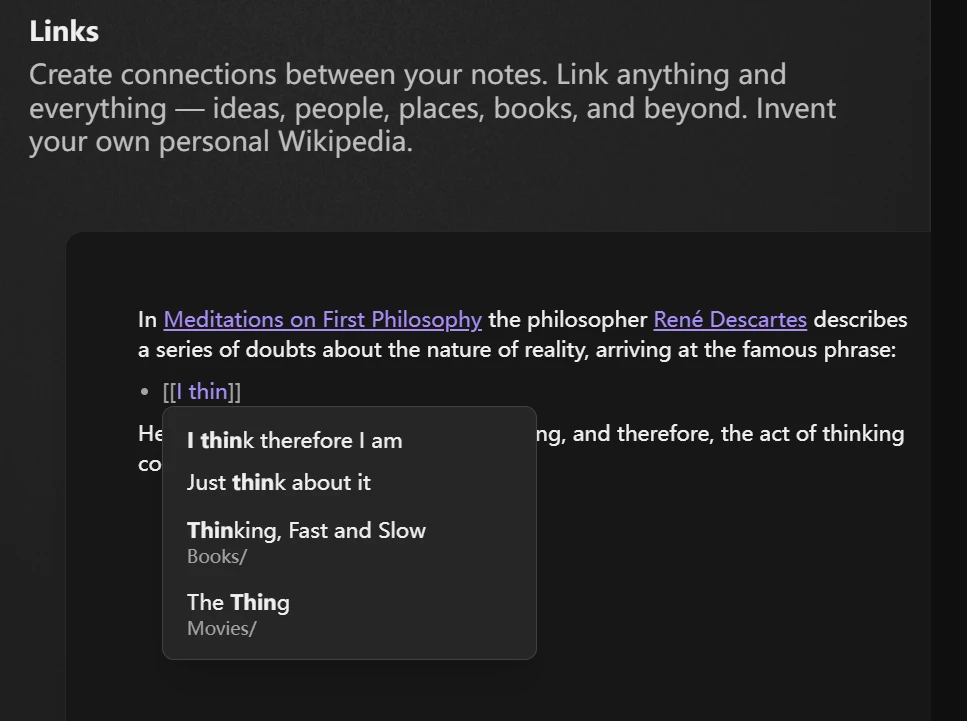Select "The Thing" movie suggestion
Image resolution: width=967 pixels, height=721 pixels.
tap(238, 602)
